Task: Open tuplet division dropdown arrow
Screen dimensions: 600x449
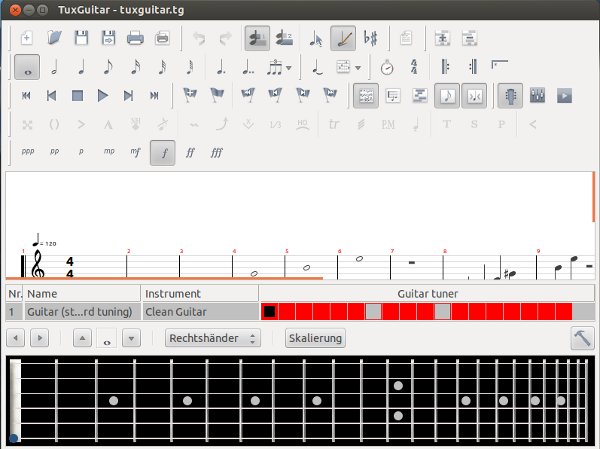Action: (x=289, y=68)
